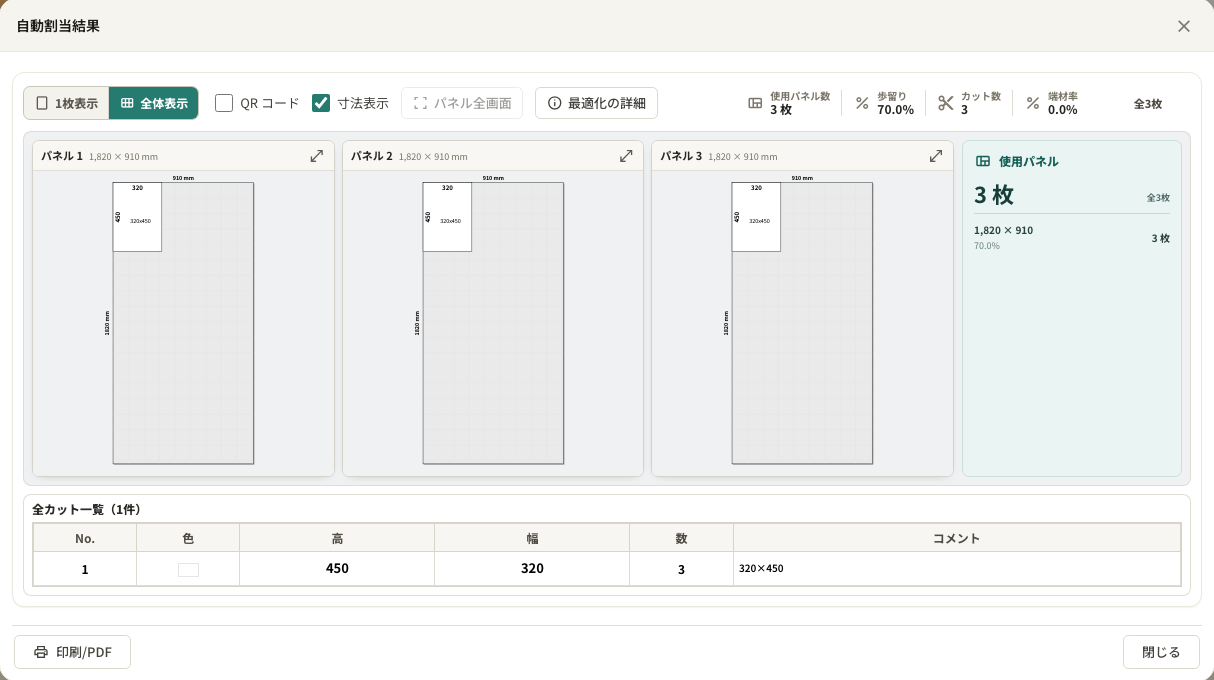This screenshot has width=1214, height=680.
Task: Select the 320x450 piece in パネル 3
Action: (x=756, y=217)
